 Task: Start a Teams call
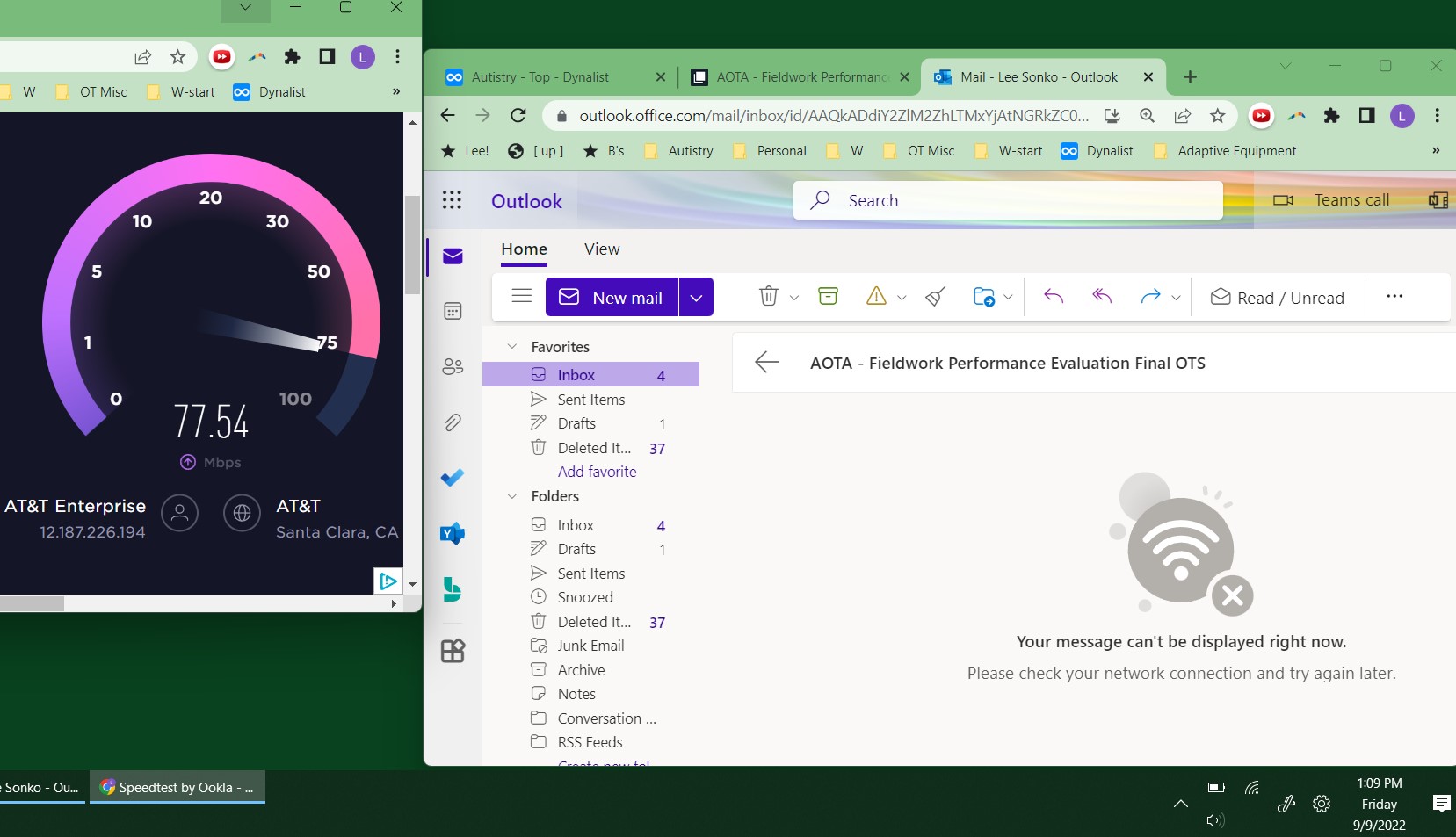click(x=1331, y=200)
